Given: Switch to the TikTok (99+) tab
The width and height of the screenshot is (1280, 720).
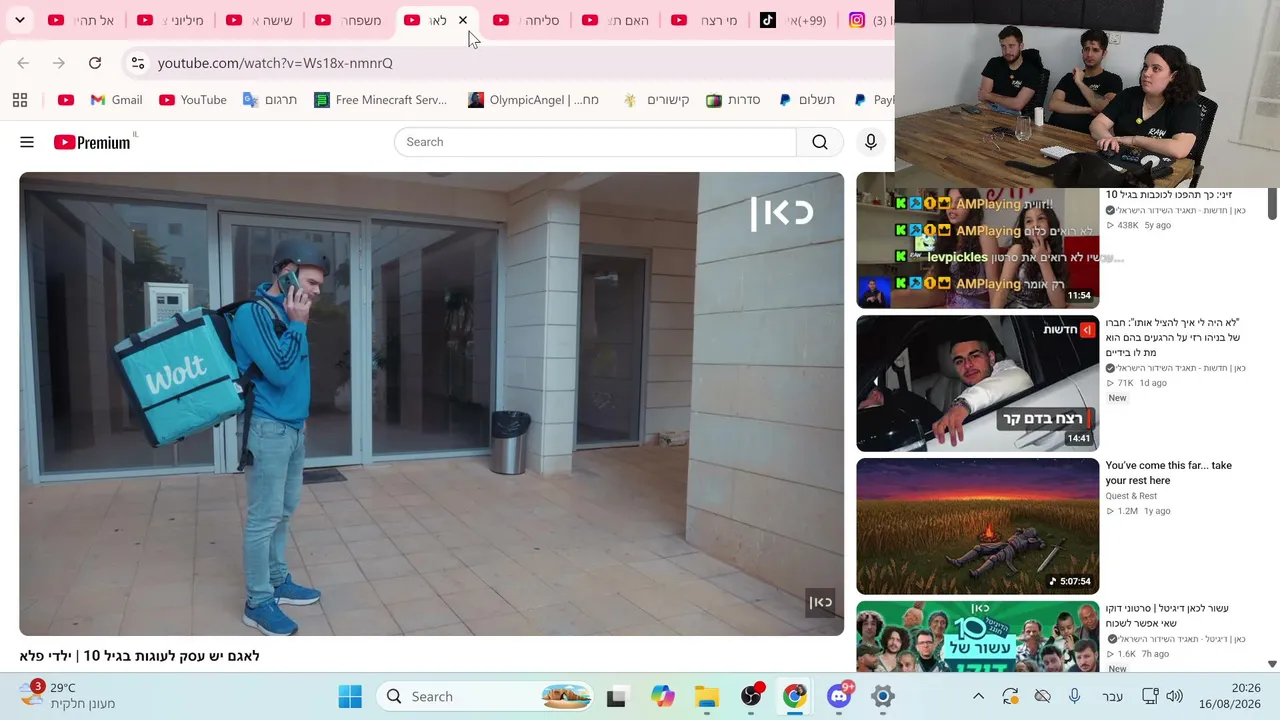Looking at the screenshot, I should 793,20.
